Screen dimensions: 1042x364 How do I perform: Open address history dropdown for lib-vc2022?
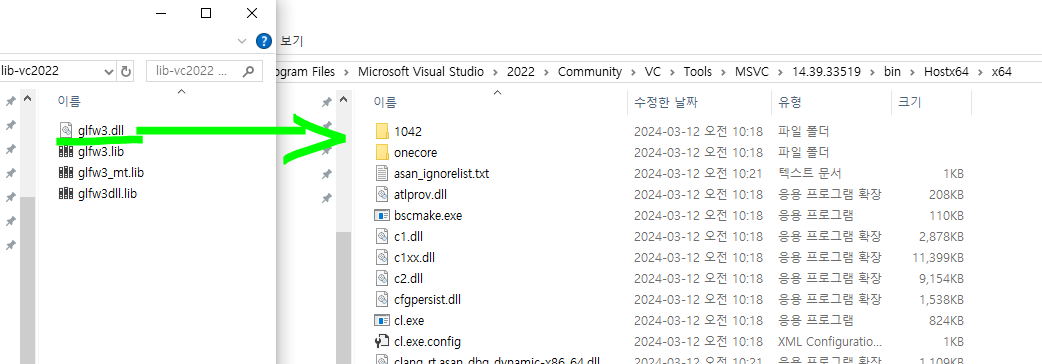pyautogui.click(x=109, y=71)
